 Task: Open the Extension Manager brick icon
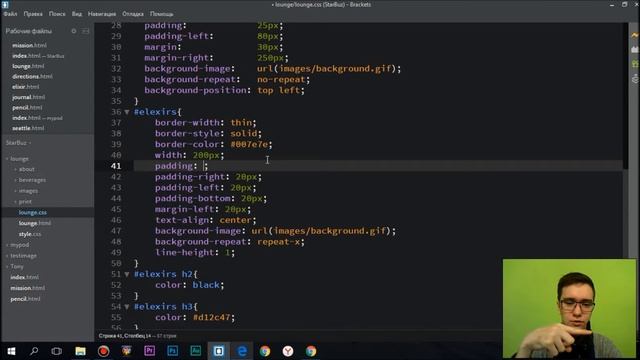pyautogui.click(x=635, y=49)
